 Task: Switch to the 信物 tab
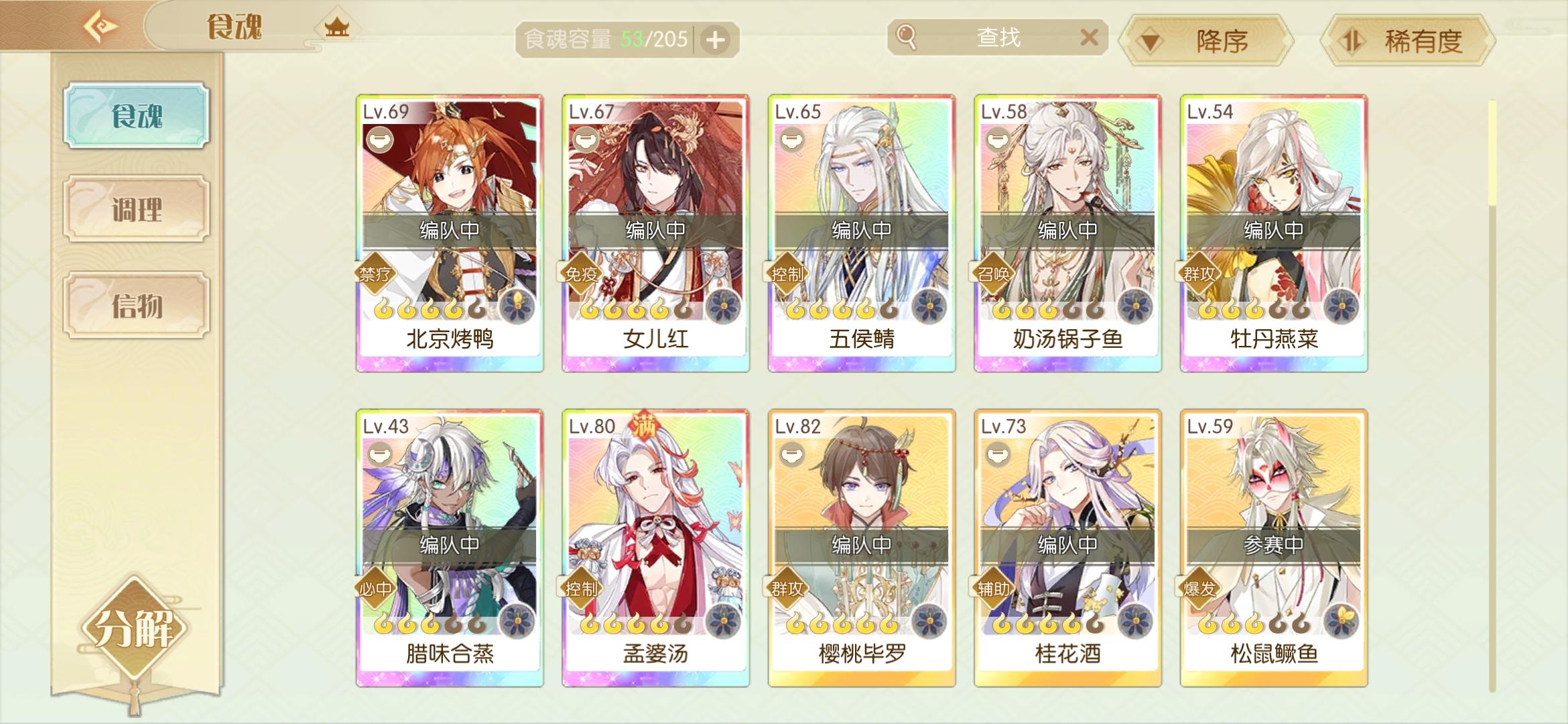pos(137,305)
